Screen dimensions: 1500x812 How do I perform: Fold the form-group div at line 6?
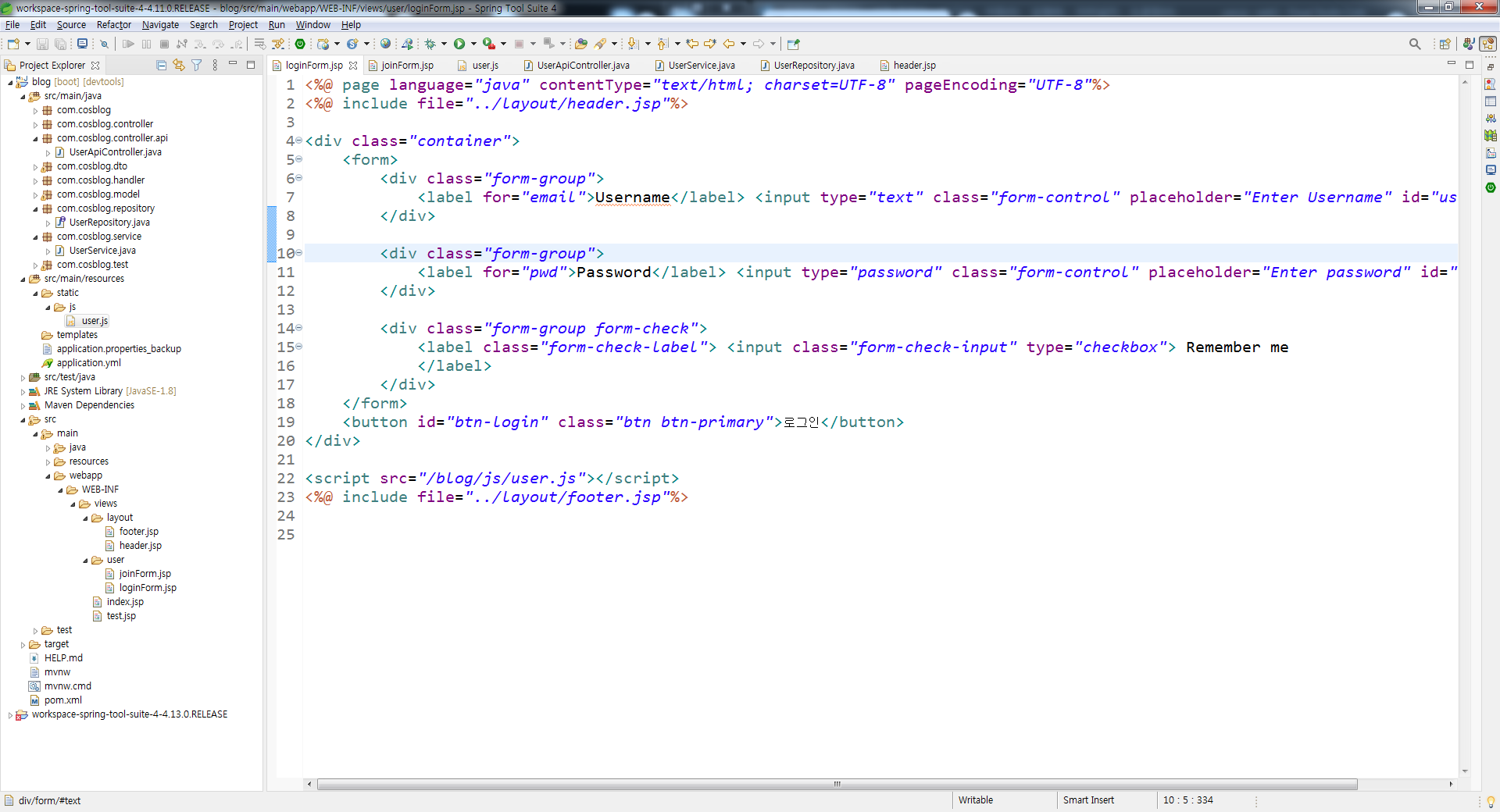[x=298, y=178]
